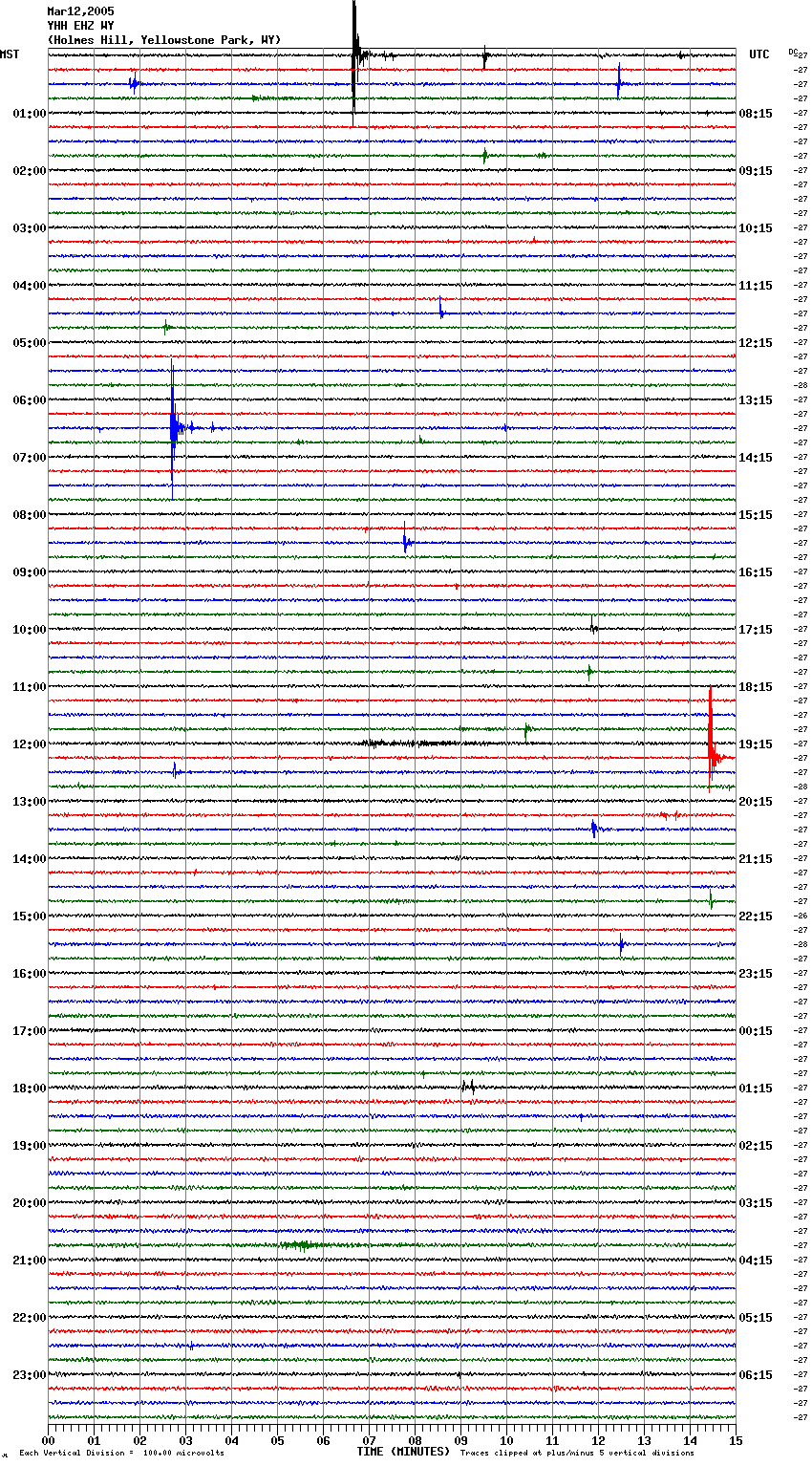The image size is (812, 1466).
Task: Click the TIME (MINUTES) axis title
Action: point(403,1452)
